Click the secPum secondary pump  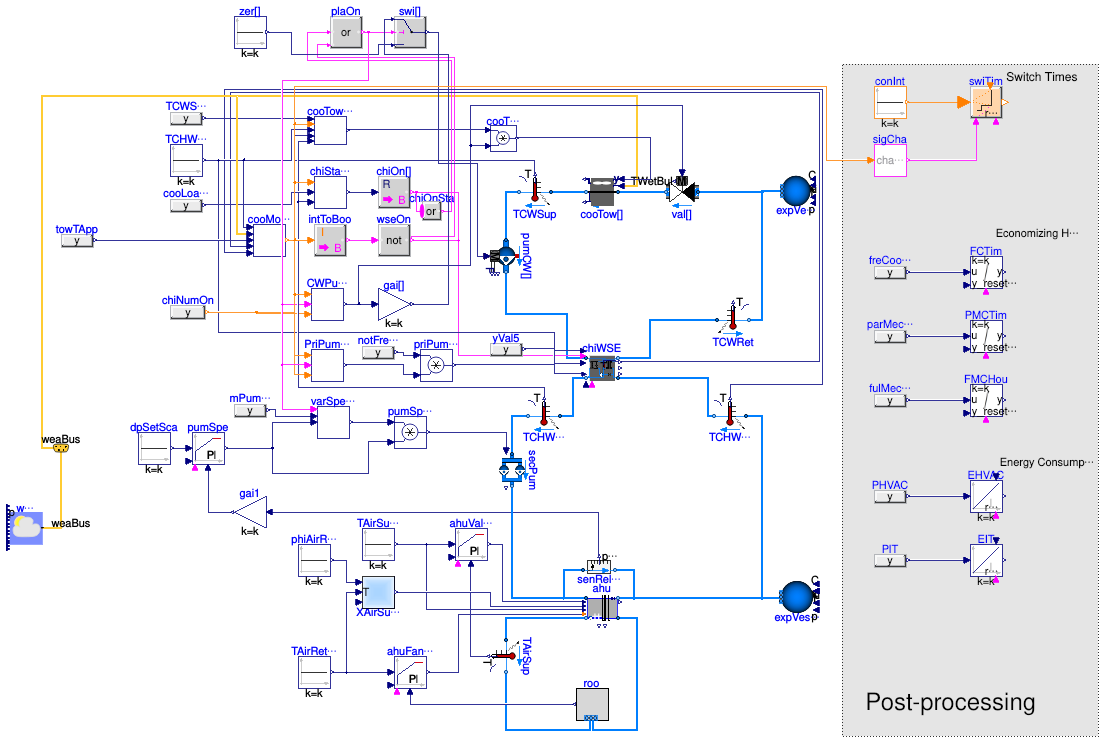(512, 471)
